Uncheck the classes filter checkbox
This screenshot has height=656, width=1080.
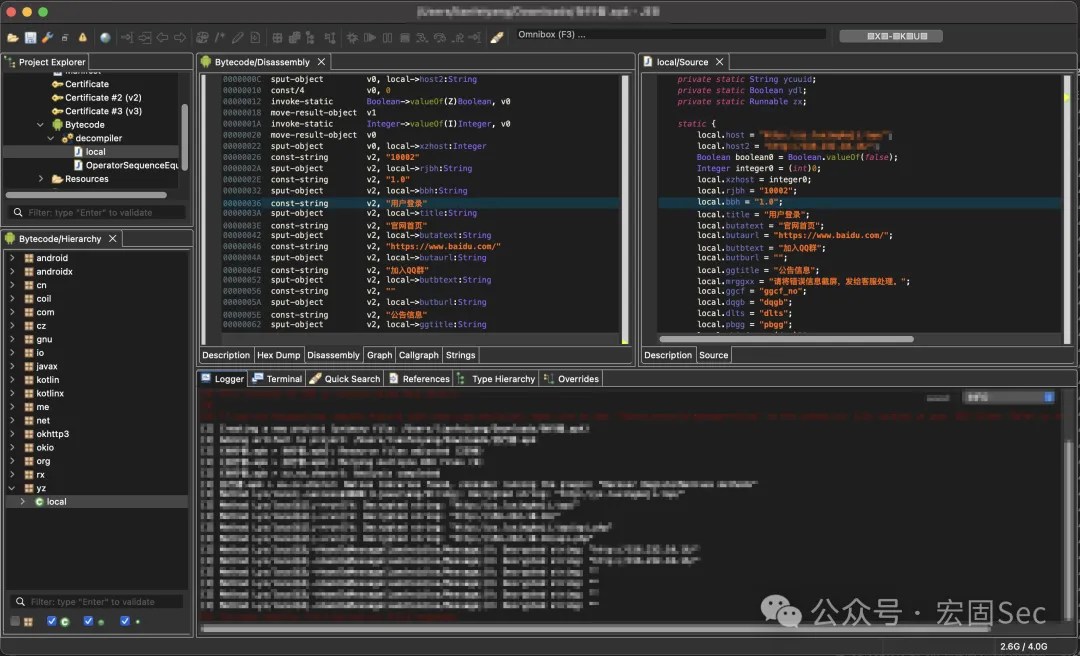[x=52, y=621]
